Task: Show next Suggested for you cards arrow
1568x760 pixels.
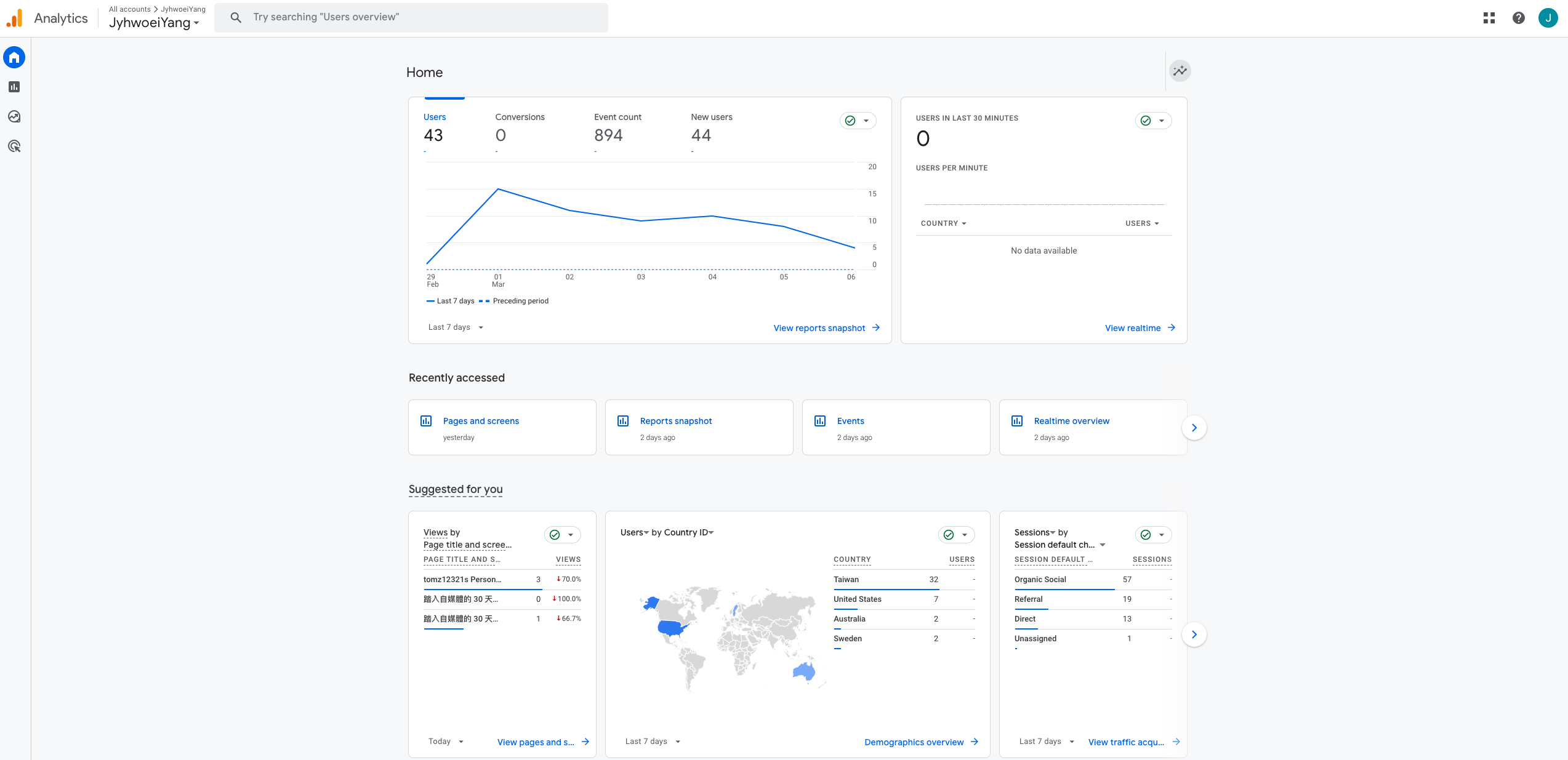Action: point(1194,634)
